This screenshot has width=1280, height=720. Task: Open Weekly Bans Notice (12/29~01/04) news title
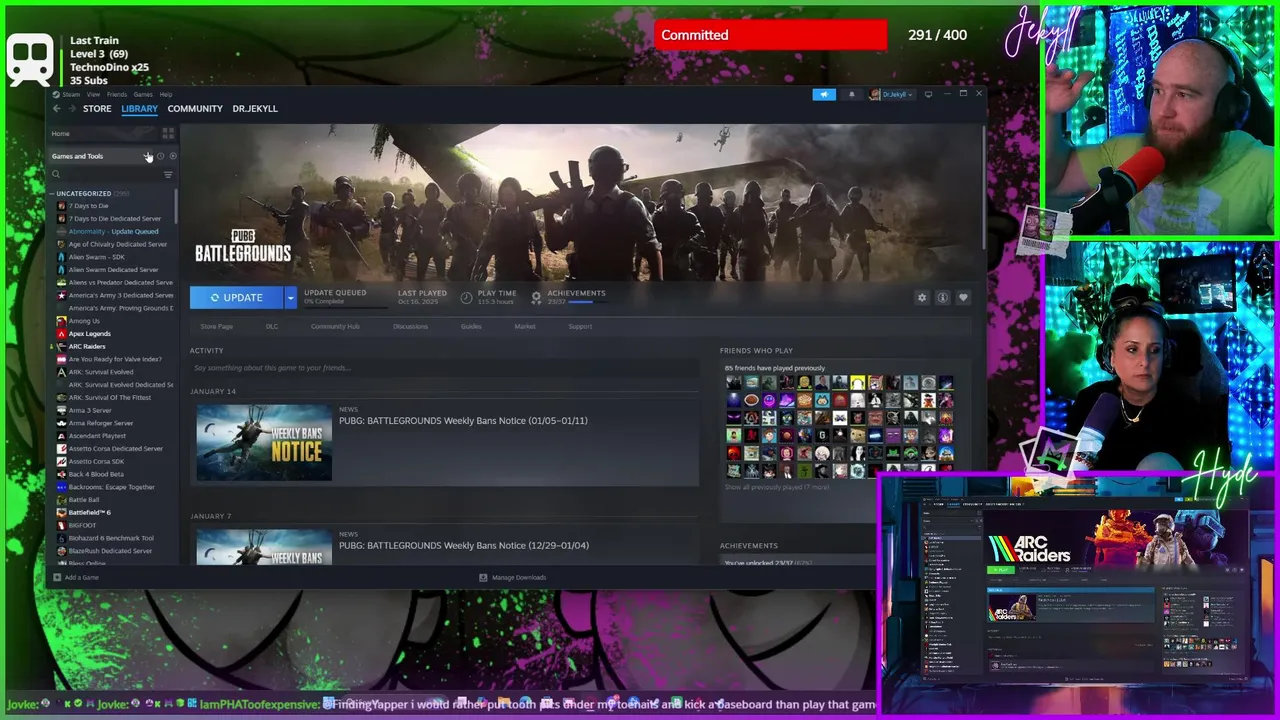[x=464, y=545]
